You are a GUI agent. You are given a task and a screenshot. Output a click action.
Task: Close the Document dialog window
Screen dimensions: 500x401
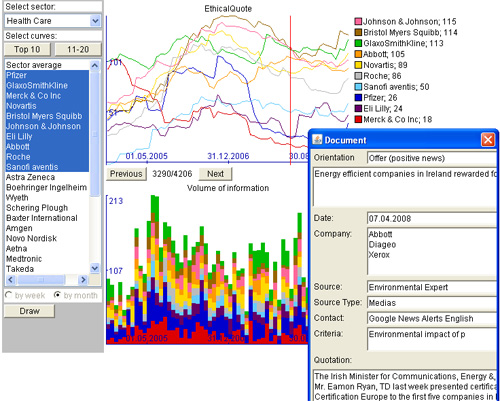(488, 140)
